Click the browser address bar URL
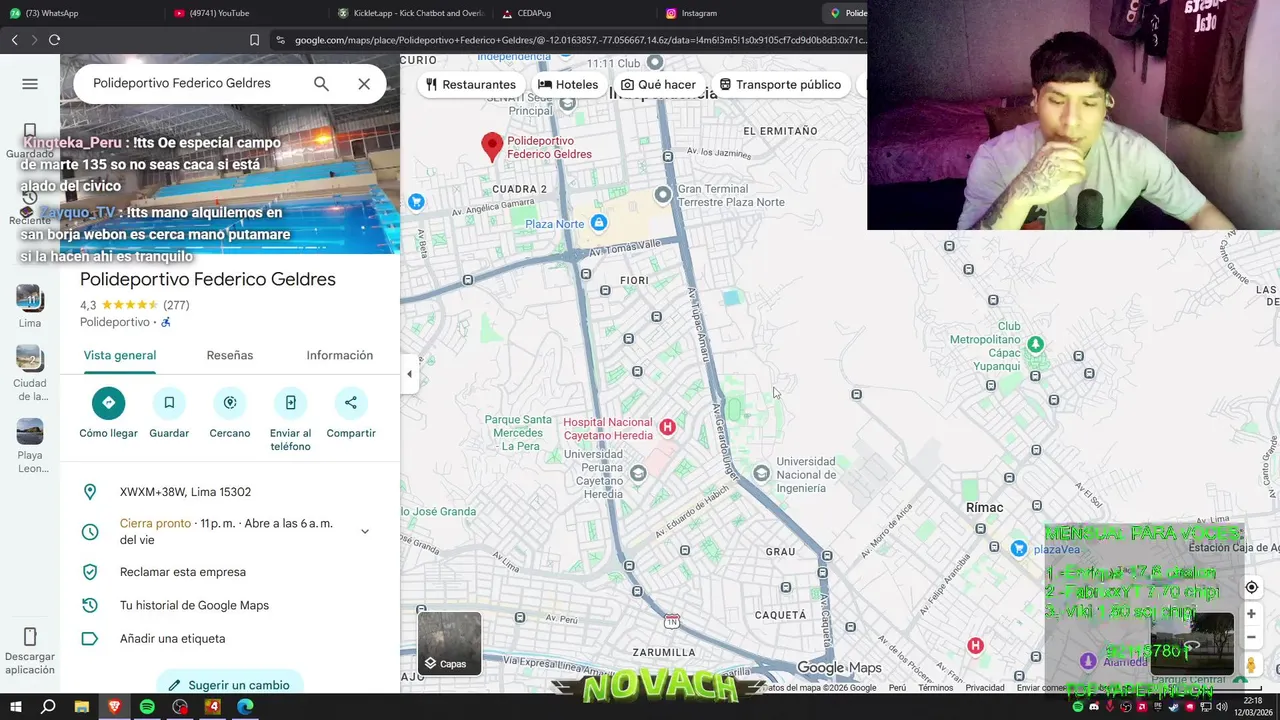 [580, 40]
